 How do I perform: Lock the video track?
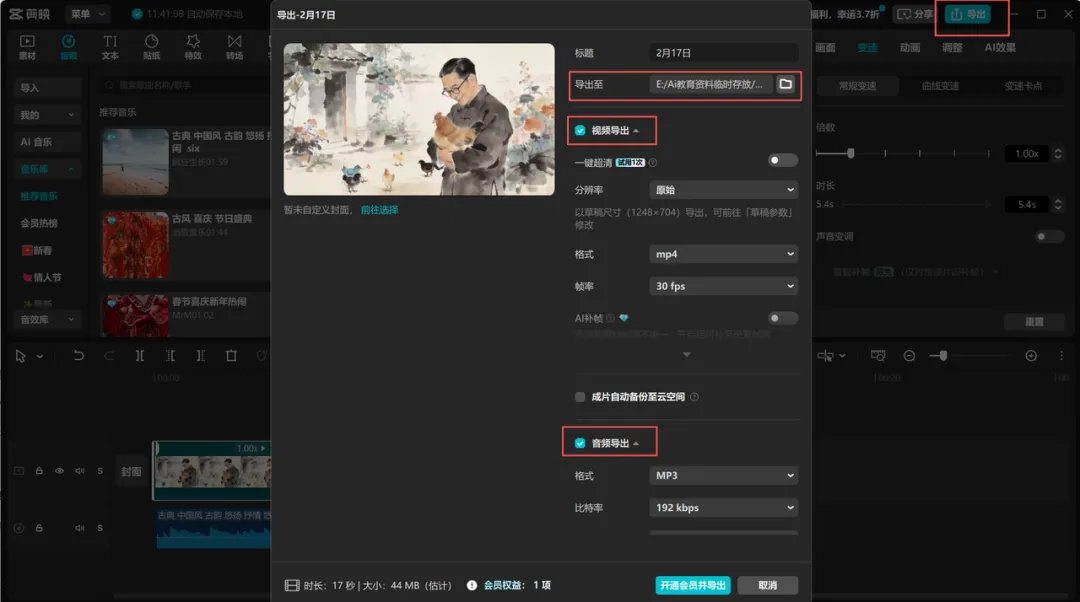tap(39, 470)
